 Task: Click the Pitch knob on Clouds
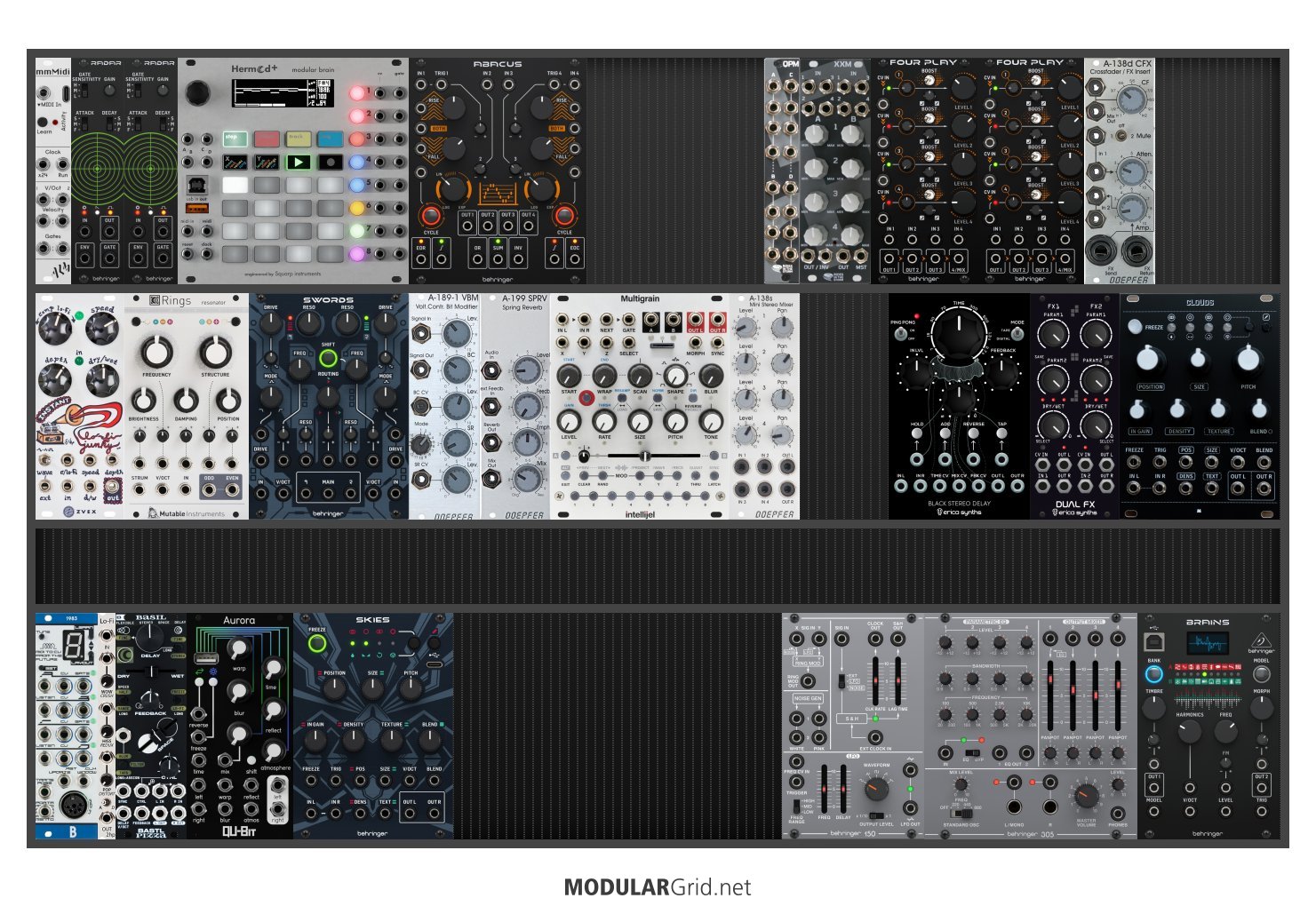click(x=1248, y=359)
